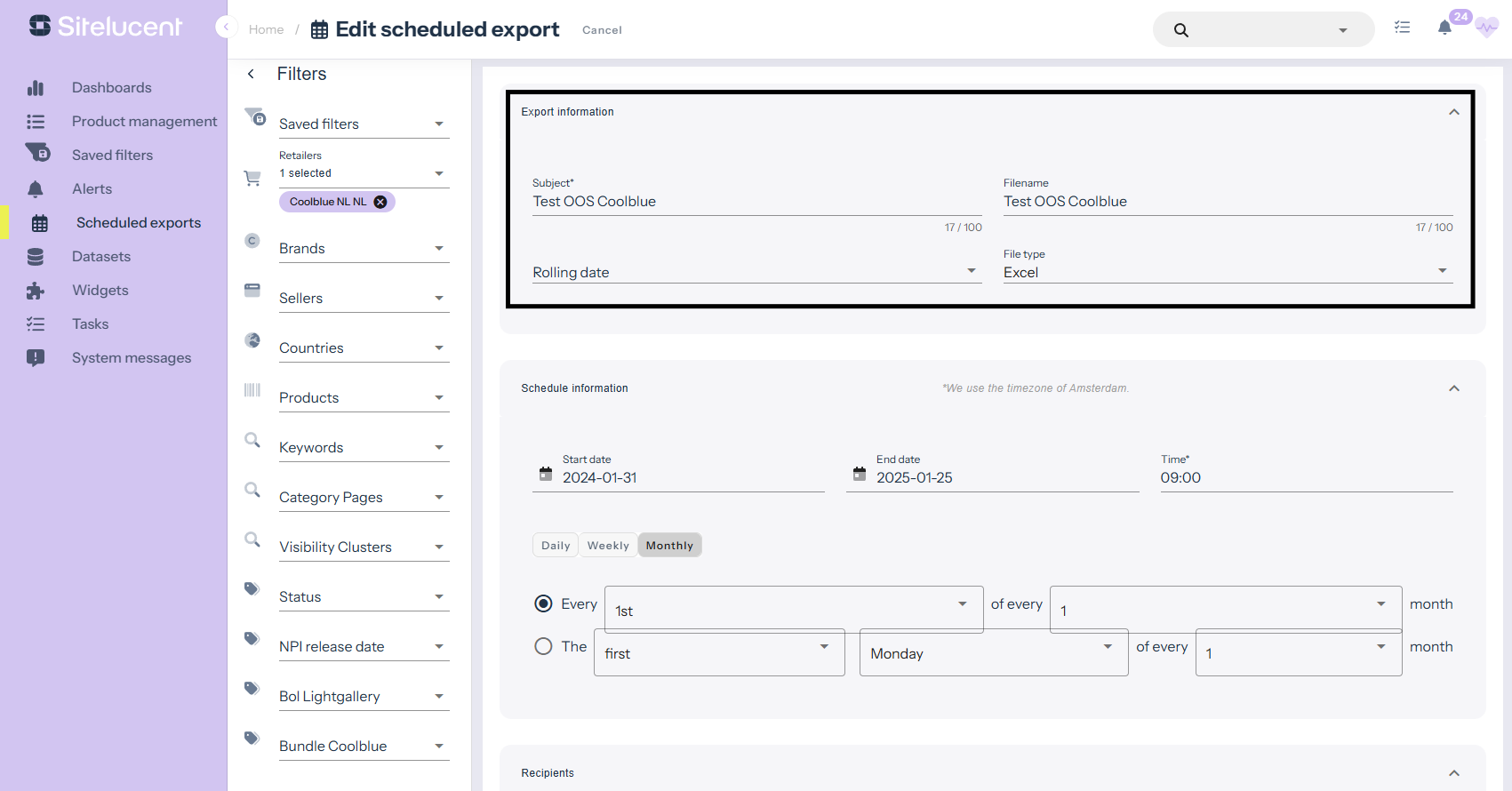Click the notifications bell icon
The height and width of the screenshot is (791, 1512).
tap(1444, 28)
